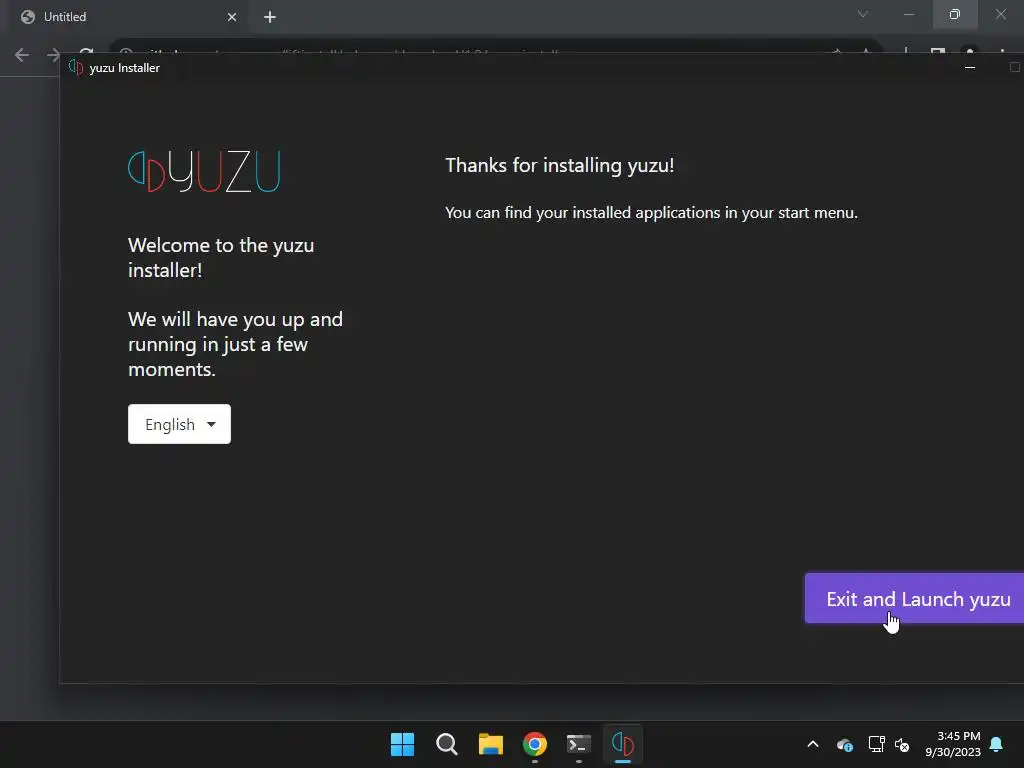Open File Explorer from the taskbar
Screen dimensions: 1024x768
[490, 744]
